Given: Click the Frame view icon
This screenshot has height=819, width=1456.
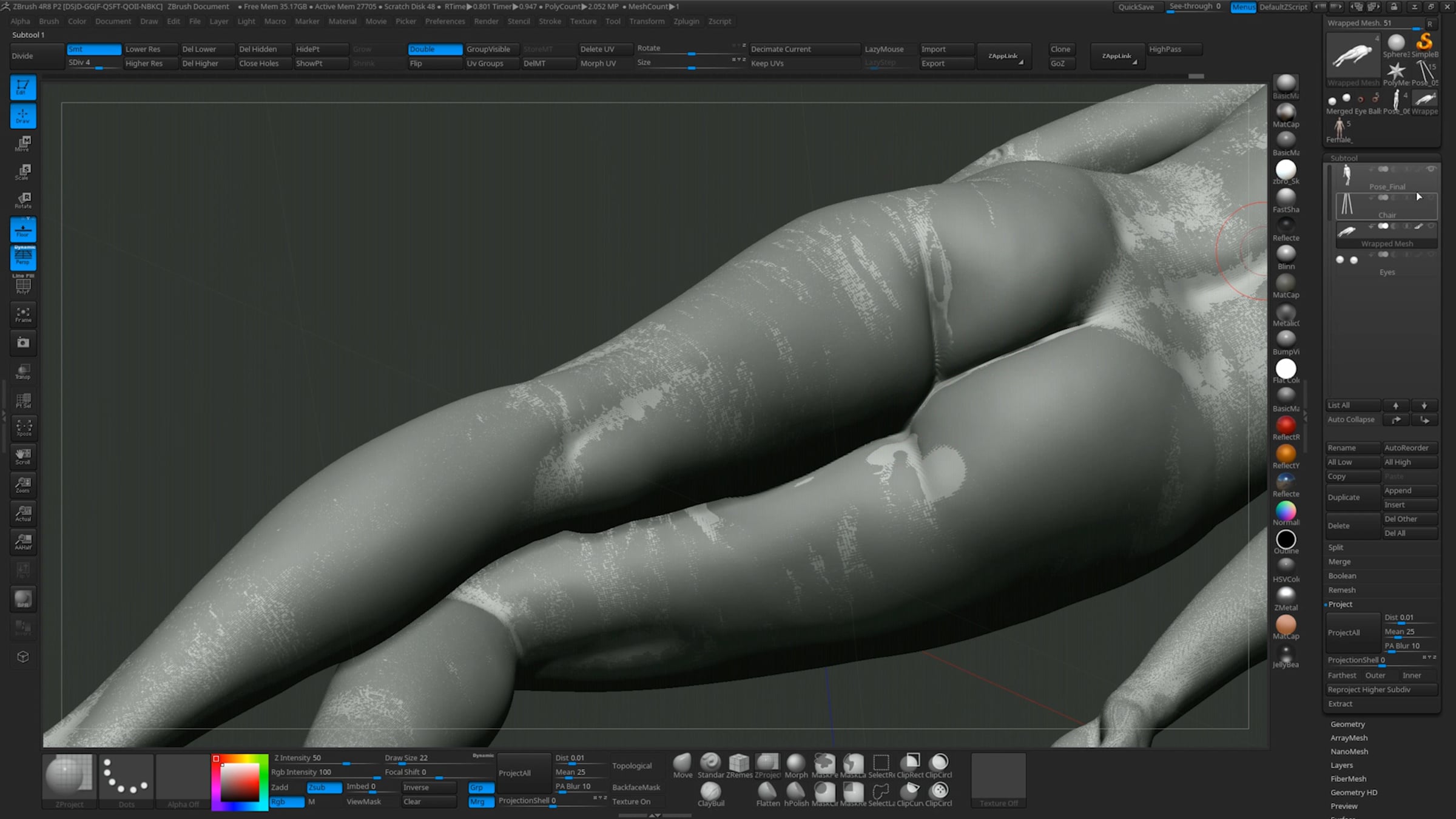Looking at the screenshot, I should point(23,314).
